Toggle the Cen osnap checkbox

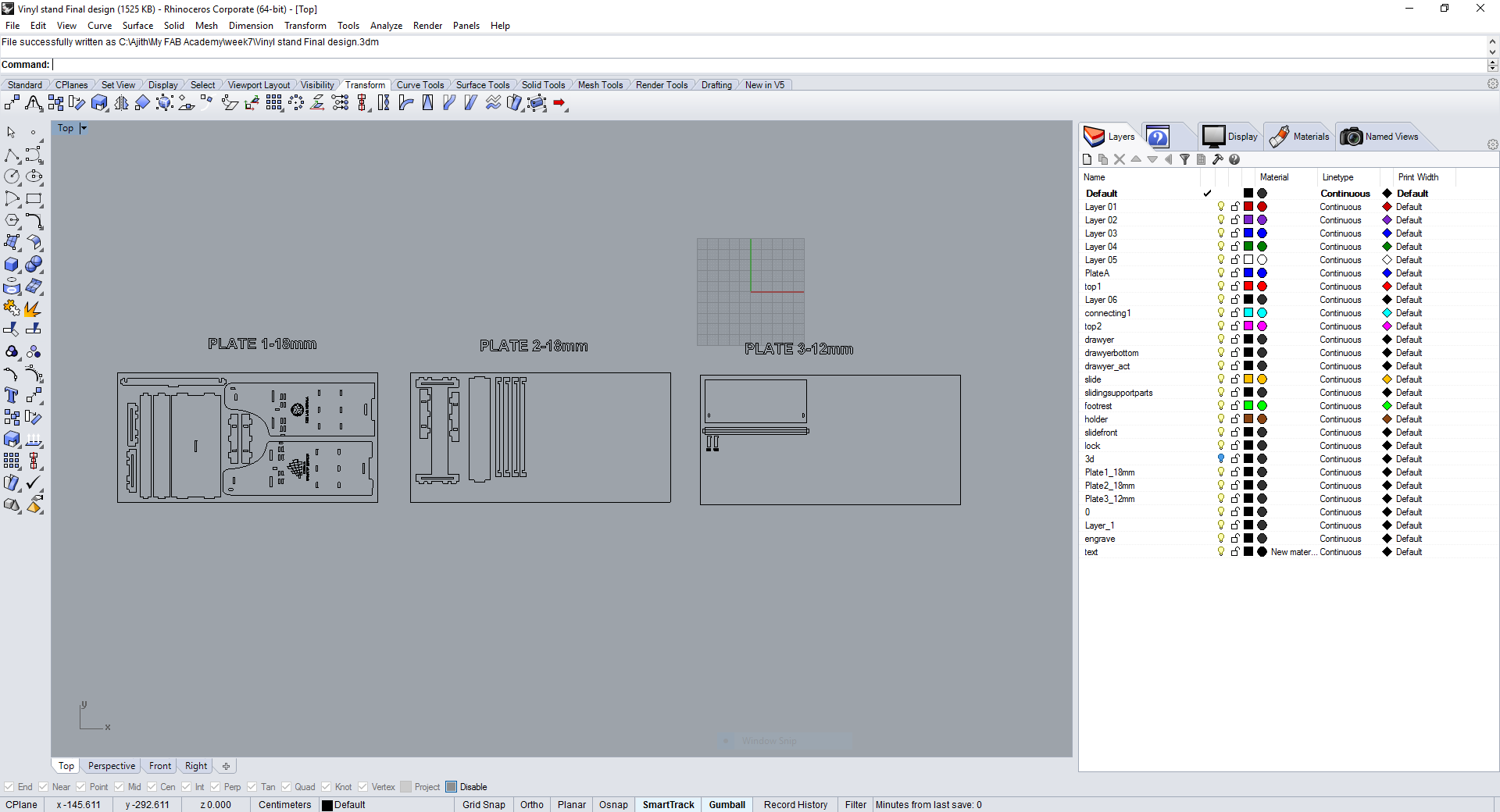coord(152,787)
